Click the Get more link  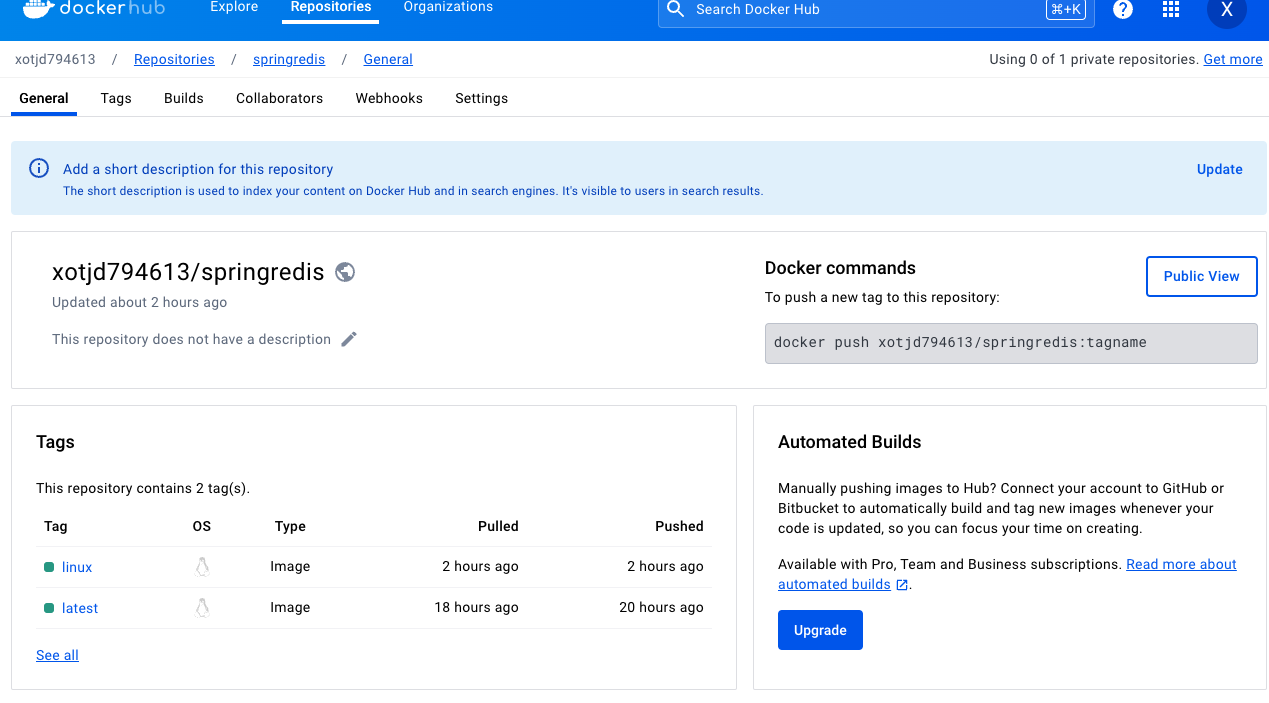1233,59
